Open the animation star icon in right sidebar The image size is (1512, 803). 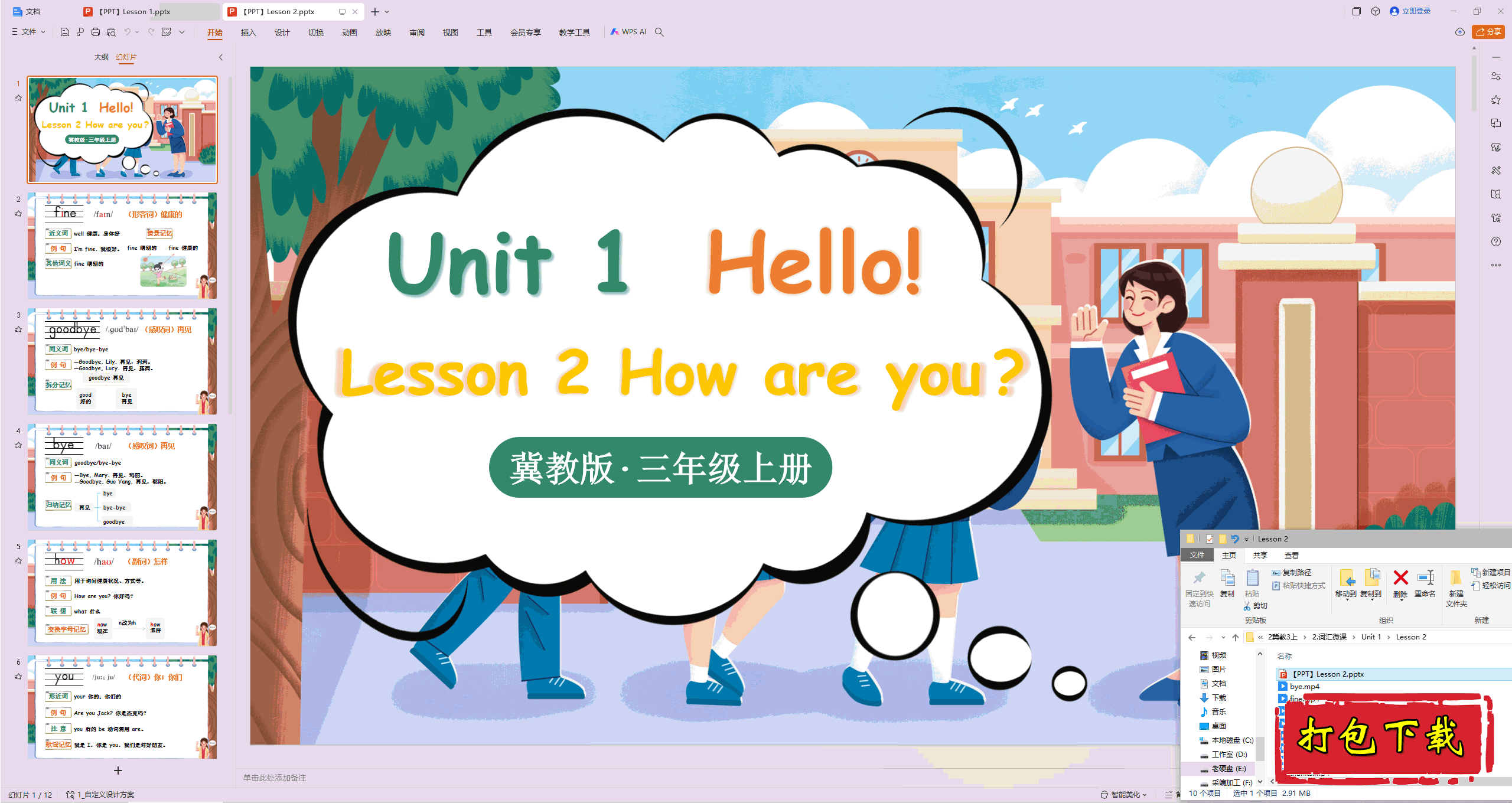coord(1496,100)
